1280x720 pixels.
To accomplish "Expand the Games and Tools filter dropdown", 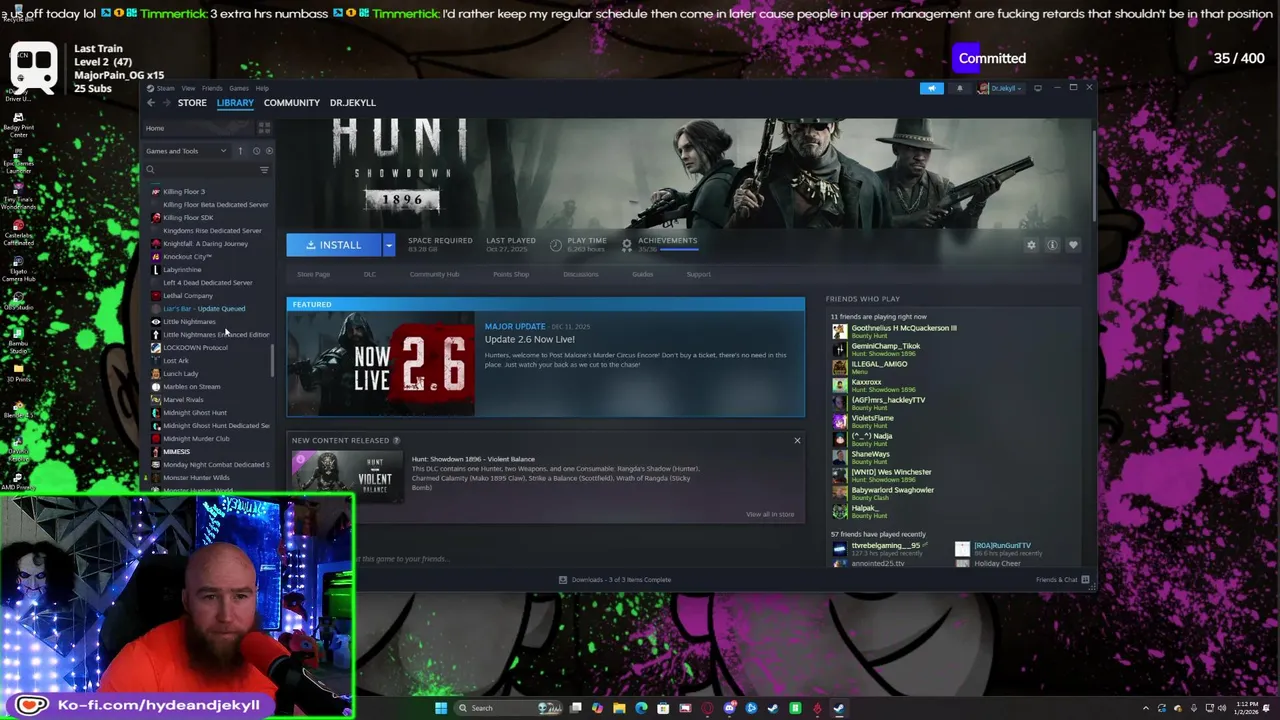I will pos(187,151).
